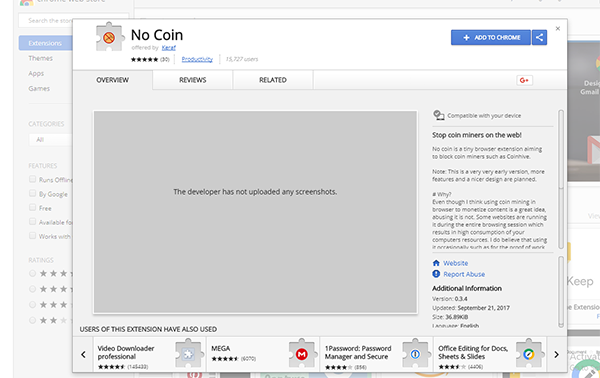Screen dimensions: 600x378
Task: Close the No Coin details dialog
Action: [x=558, y=28]
